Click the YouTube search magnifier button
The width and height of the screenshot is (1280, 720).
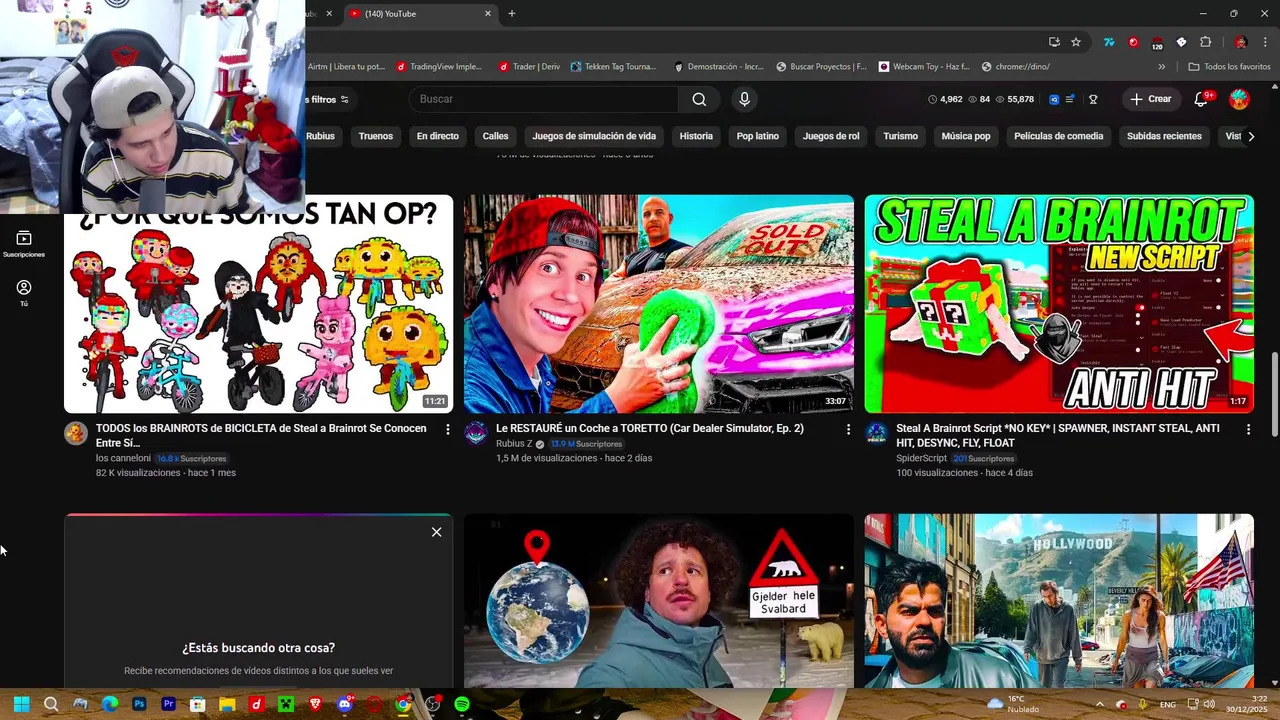coord(699,99)
